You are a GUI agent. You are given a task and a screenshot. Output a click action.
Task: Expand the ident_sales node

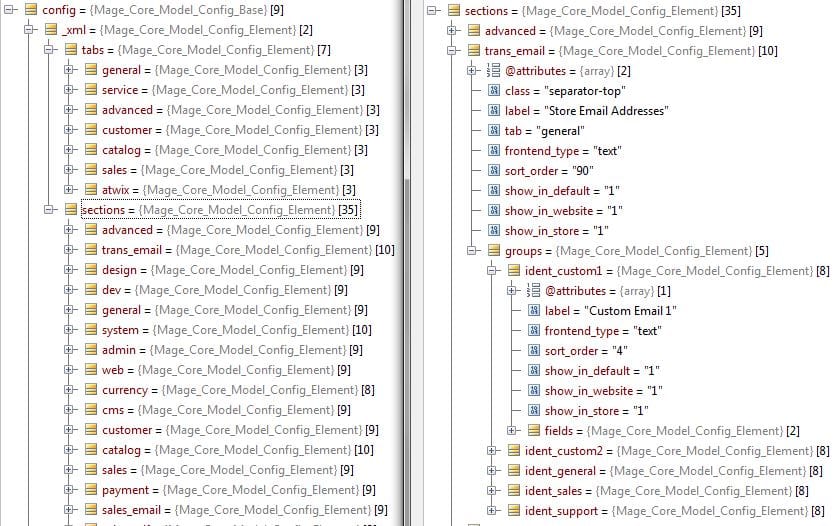click(492, 491)
